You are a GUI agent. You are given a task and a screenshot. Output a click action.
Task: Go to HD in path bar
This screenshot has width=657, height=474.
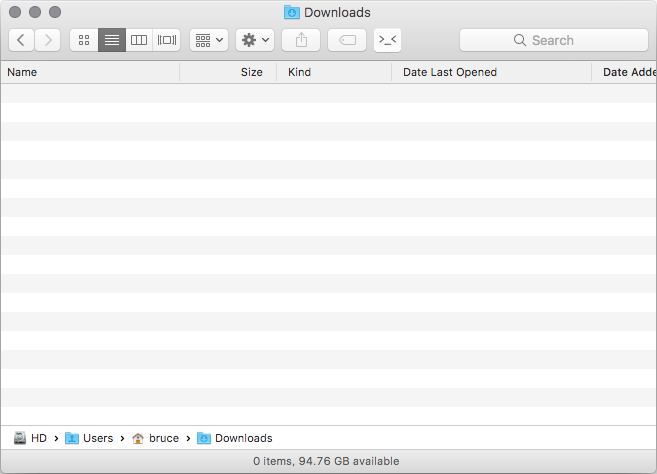[x=30, y=438]
